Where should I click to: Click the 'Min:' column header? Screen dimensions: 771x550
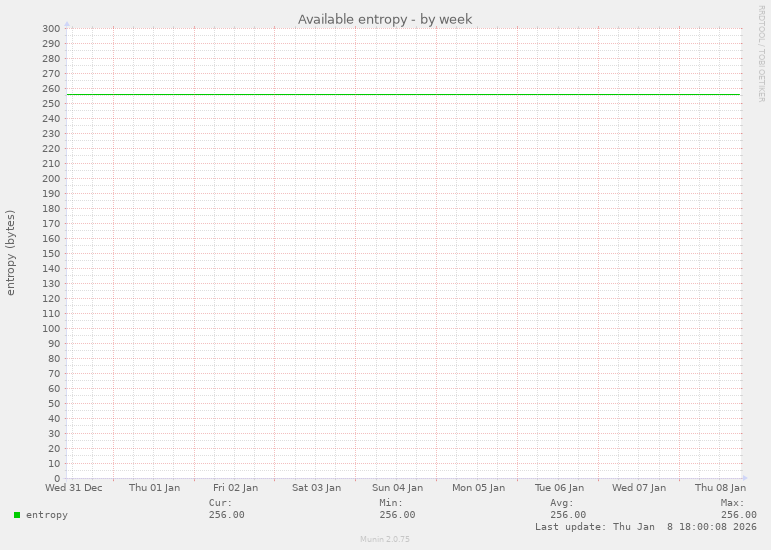(x=391, y=503)
